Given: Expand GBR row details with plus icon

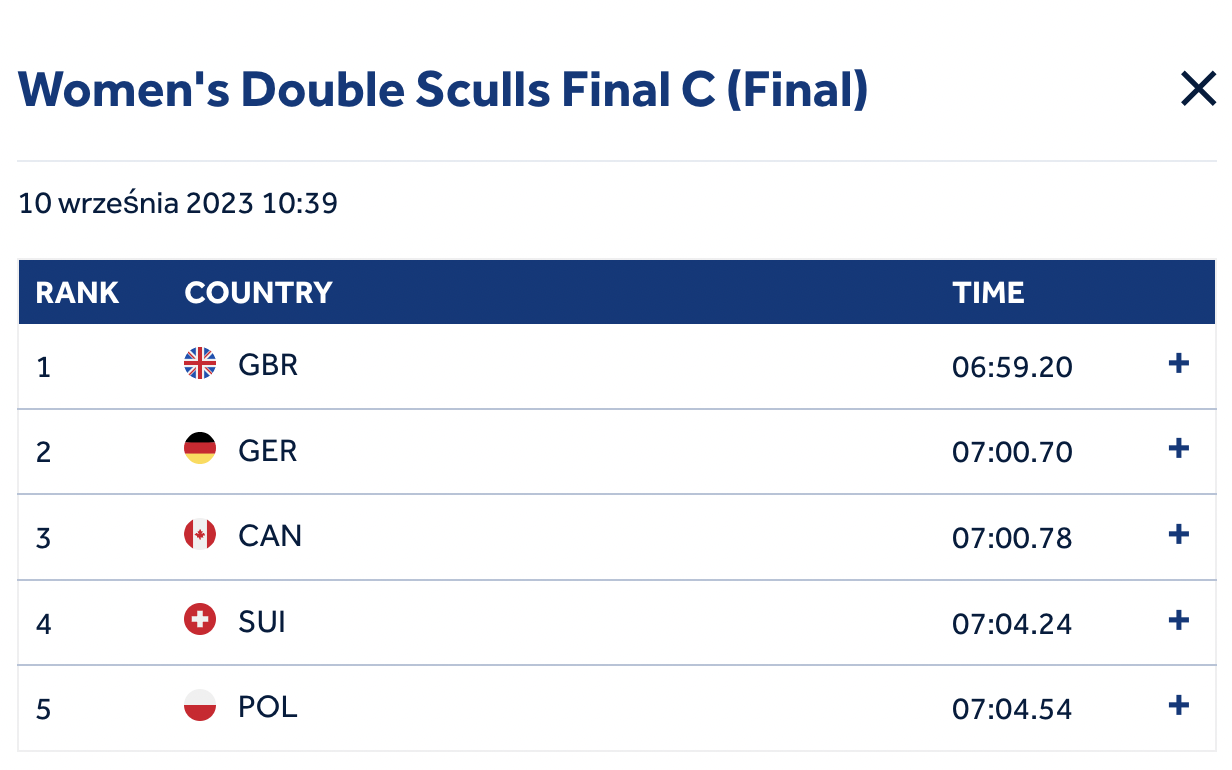Looking at the screenshot, I should [x=1179, y=363].
